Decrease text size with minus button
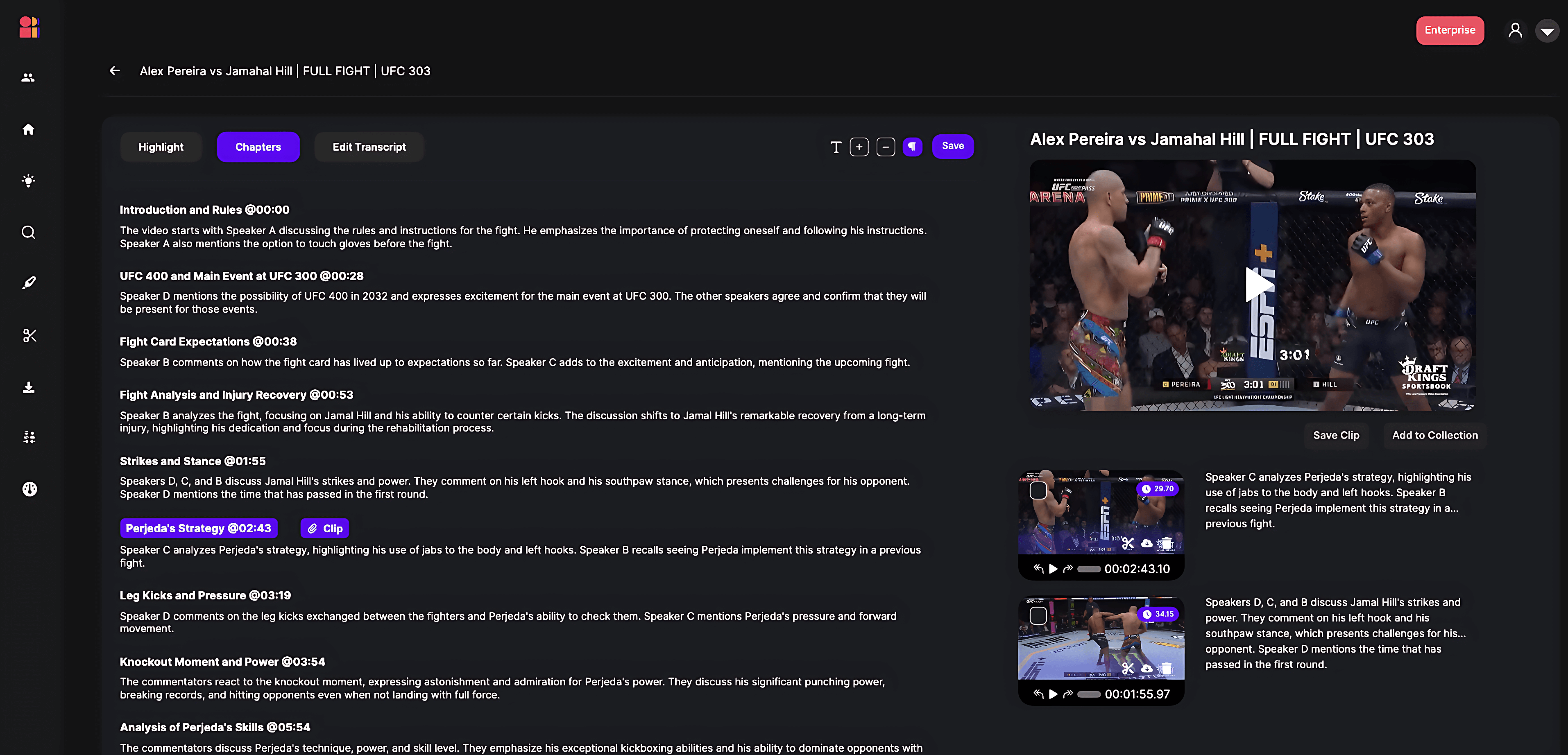Image resolution: width=1568 pixels, height=755 pixels. pos(885,147)
